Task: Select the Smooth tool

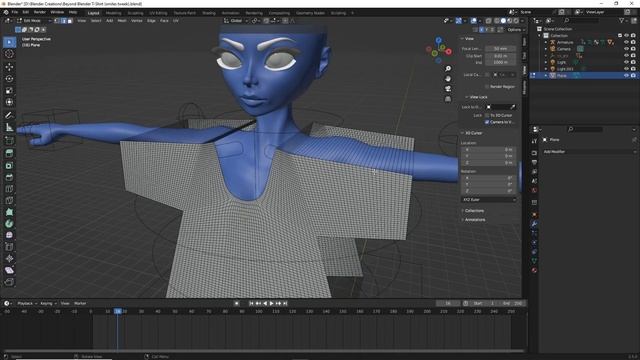Action: point(9,235)
